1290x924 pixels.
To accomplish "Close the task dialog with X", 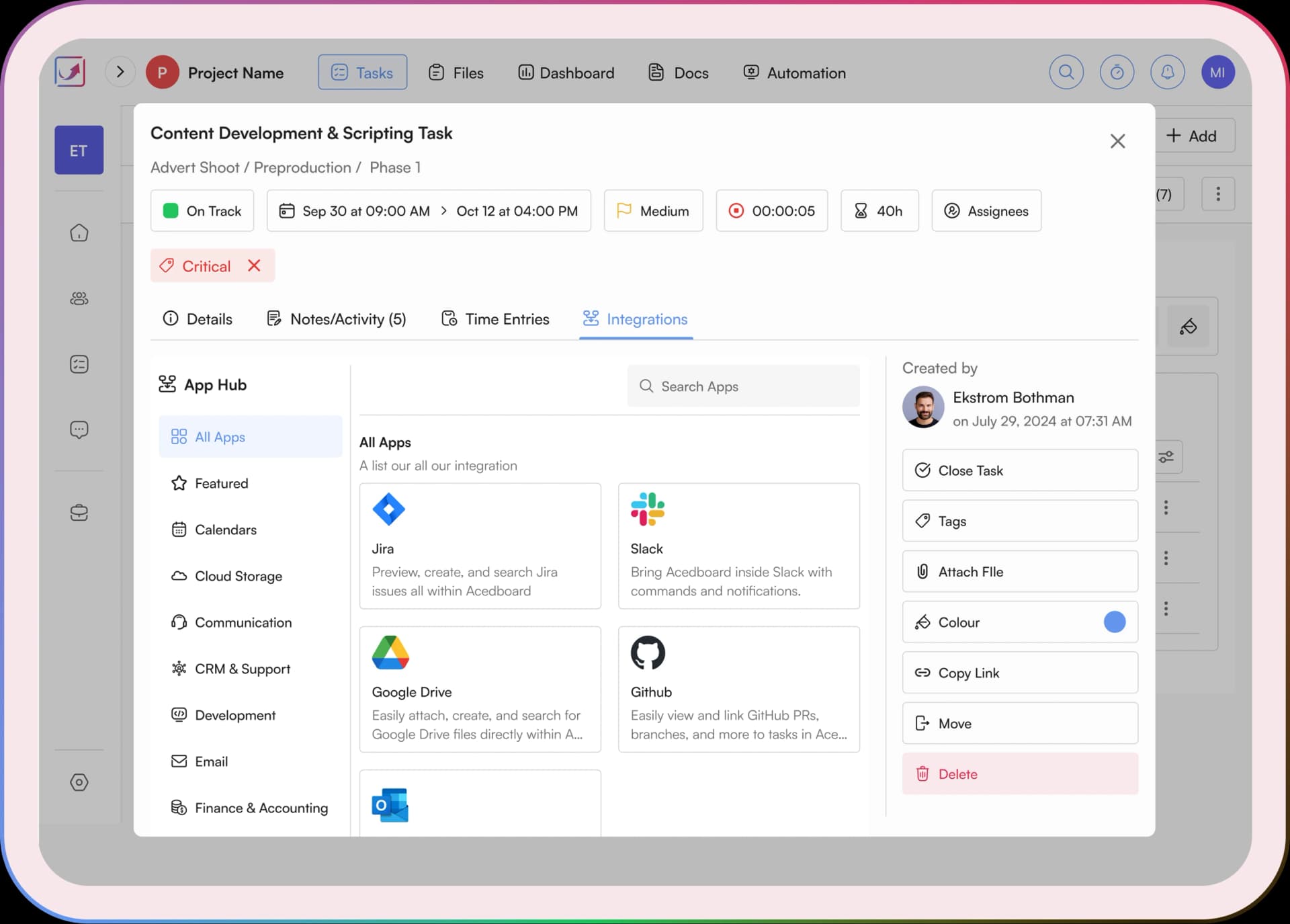I will coord(1117,141).
